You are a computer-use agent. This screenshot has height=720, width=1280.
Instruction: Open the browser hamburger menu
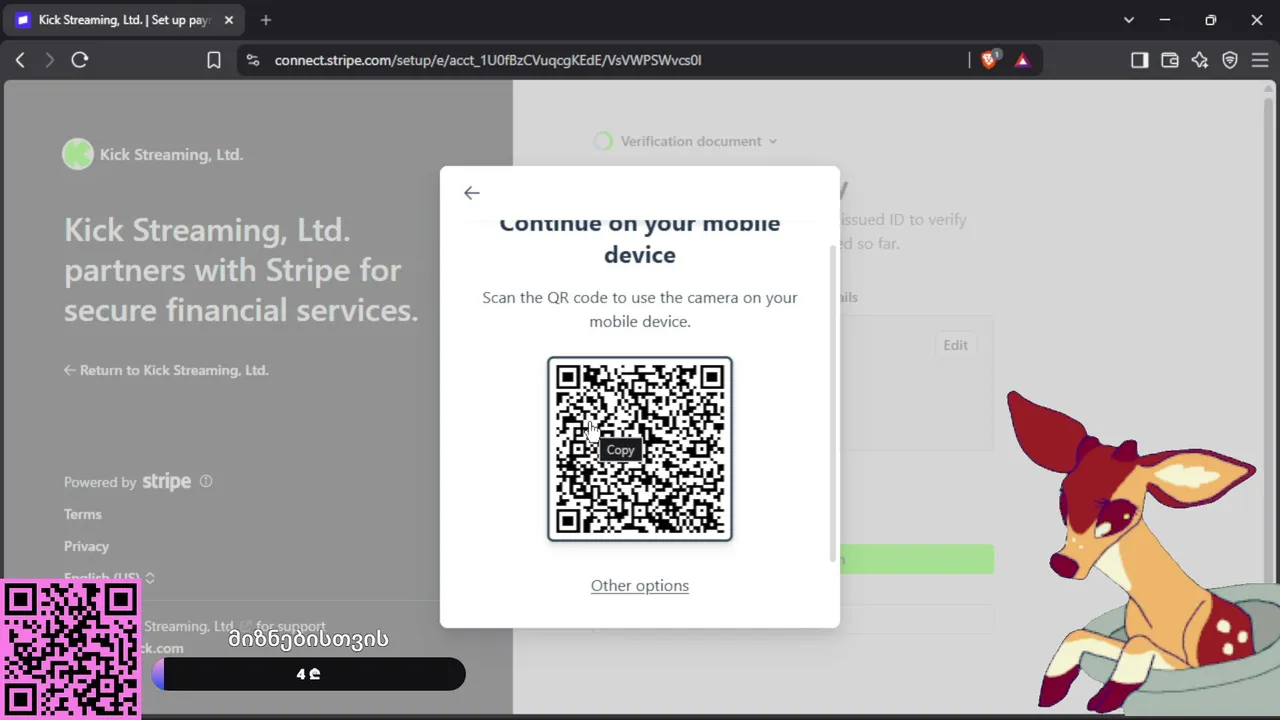click(x=1259, y=60)
